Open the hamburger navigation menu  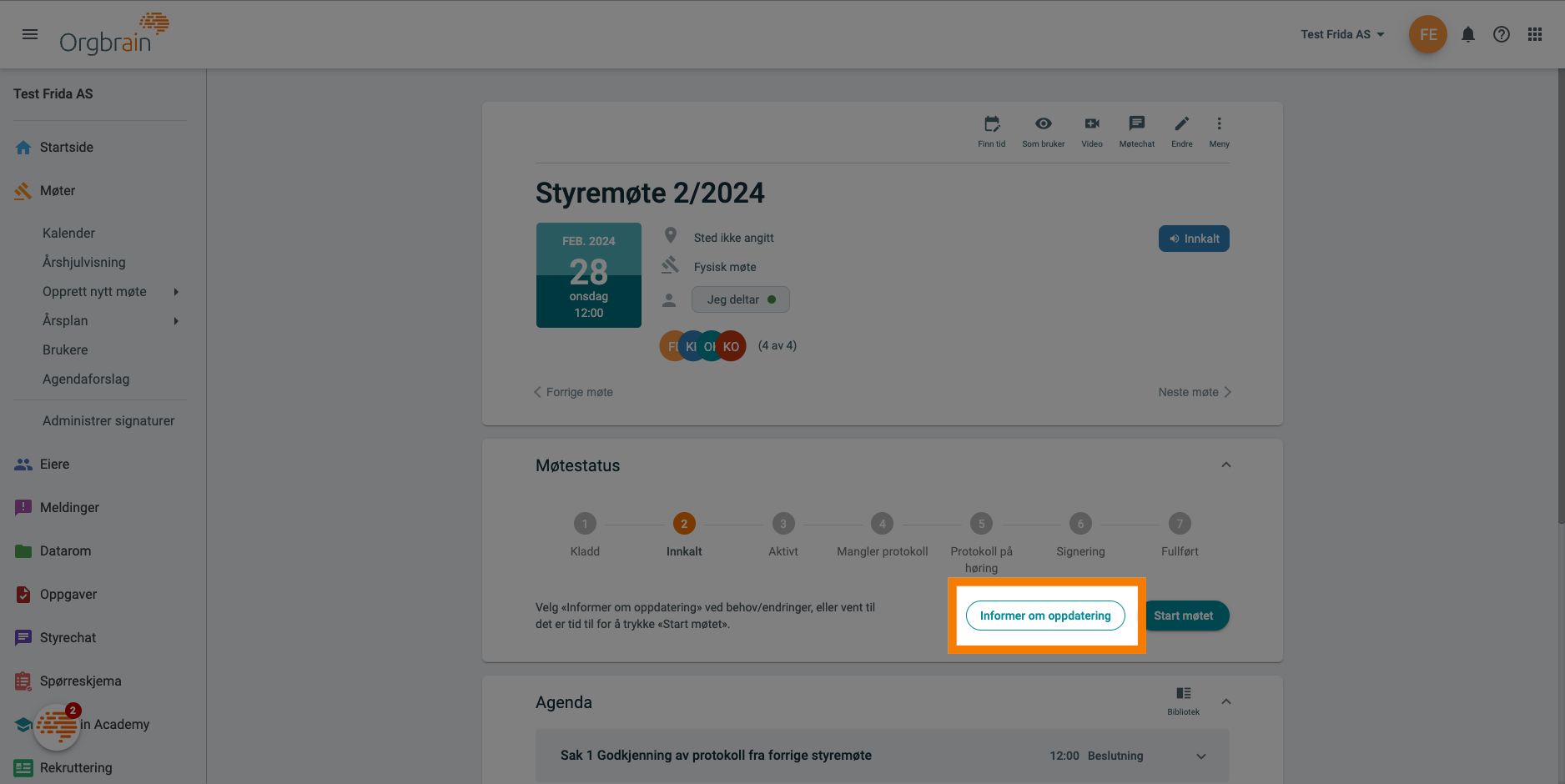pos(30,34)
